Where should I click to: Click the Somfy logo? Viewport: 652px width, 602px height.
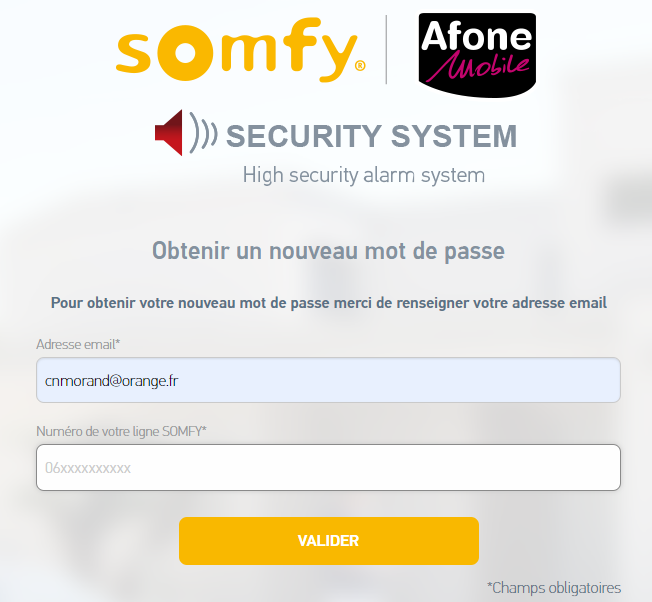click(x=237, y=52)
